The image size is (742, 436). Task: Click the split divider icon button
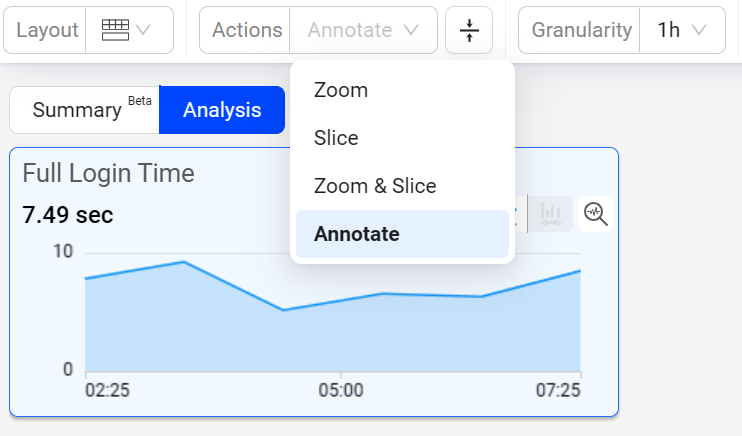click(x=470, y=30)
